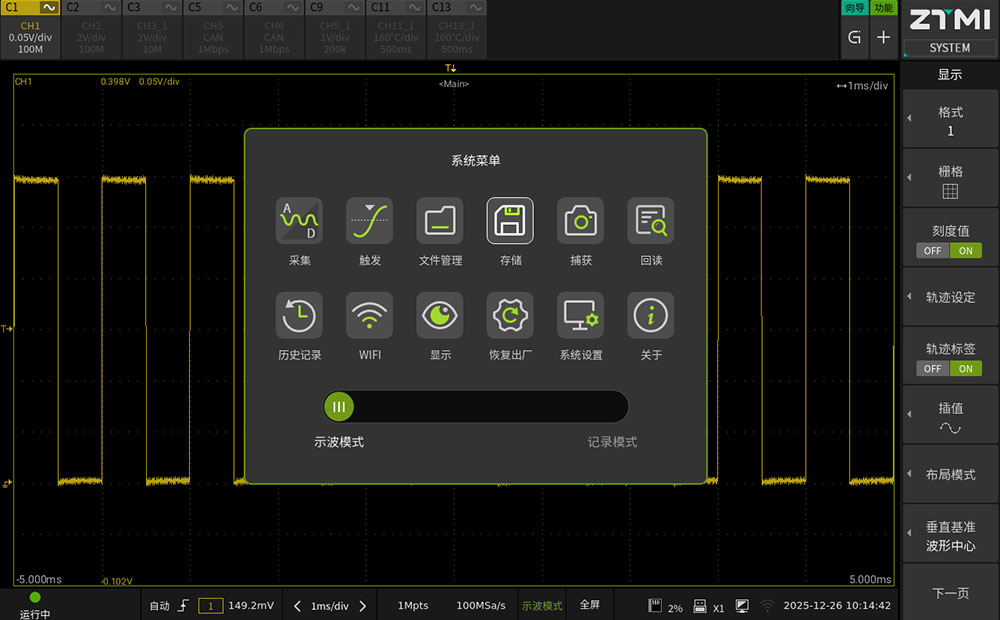Screen dimensions: 1000x620
Task: Expand the 格式 format option
Action: click(x=950, y=121)
